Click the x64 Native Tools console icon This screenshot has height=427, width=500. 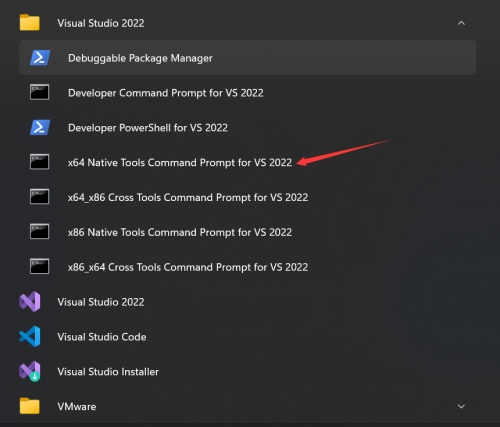tap(39, 162)
